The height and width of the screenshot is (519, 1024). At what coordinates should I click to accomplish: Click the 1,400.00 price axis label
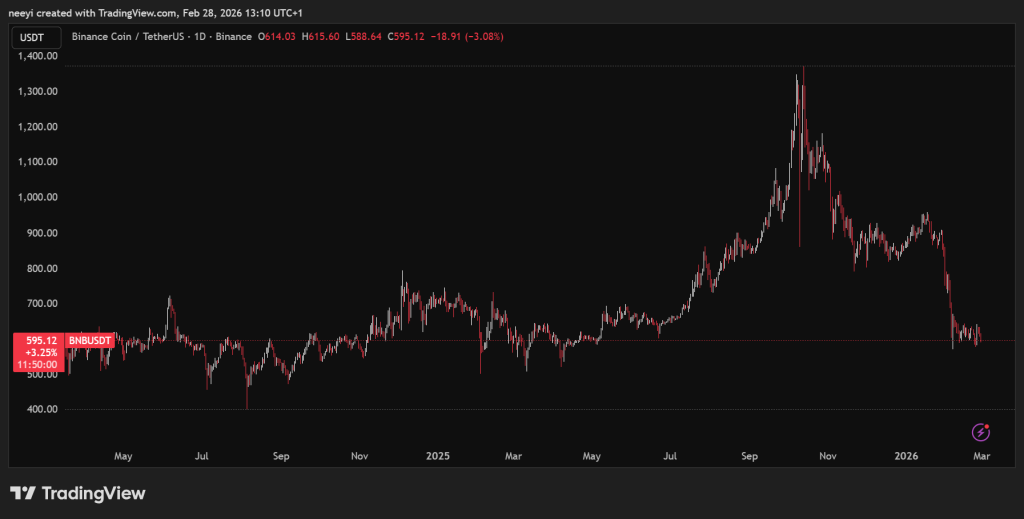pyautogui.click(x=39, y=56)
